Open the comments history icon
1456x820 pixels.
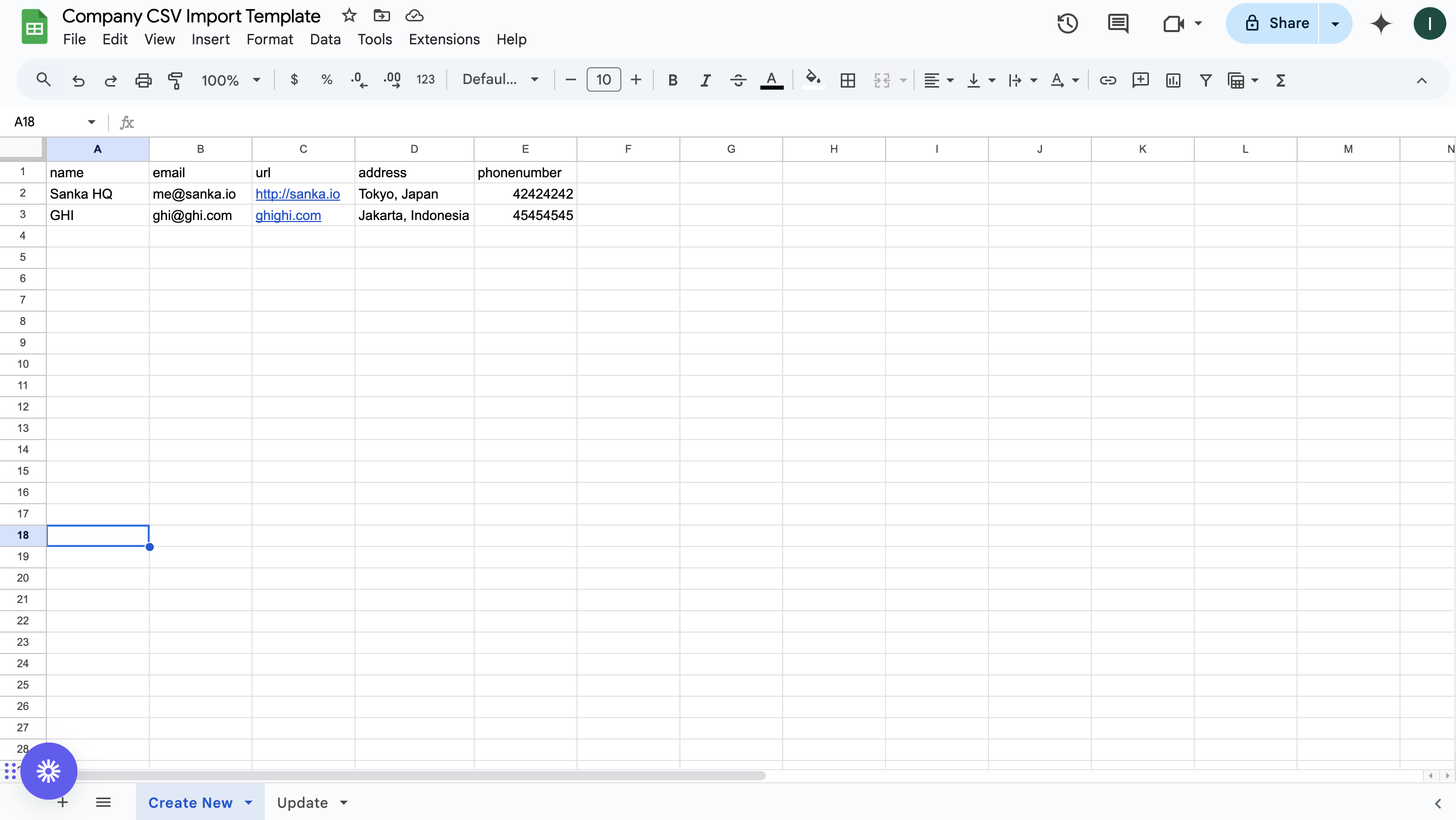1117,23
